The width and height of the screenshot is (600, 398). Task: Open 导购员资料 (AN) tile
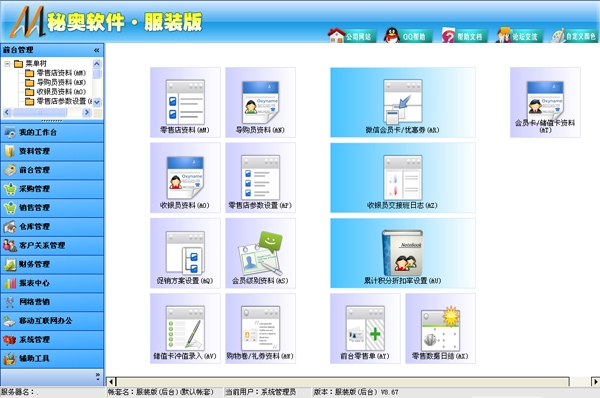(261, 103)
